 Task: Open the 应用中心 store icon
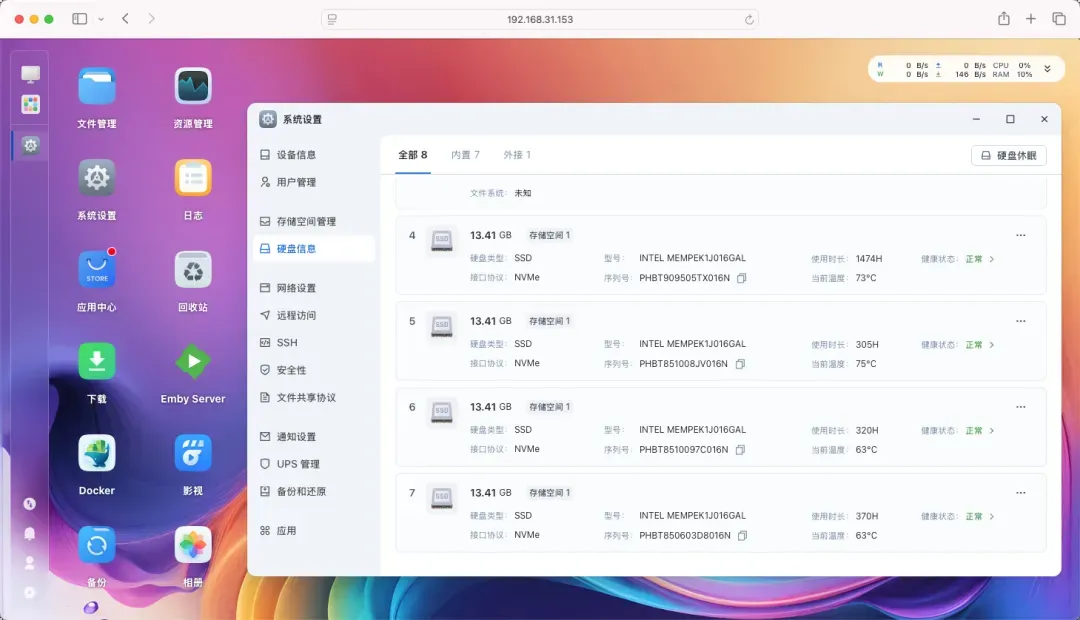(x=97, y=269)
